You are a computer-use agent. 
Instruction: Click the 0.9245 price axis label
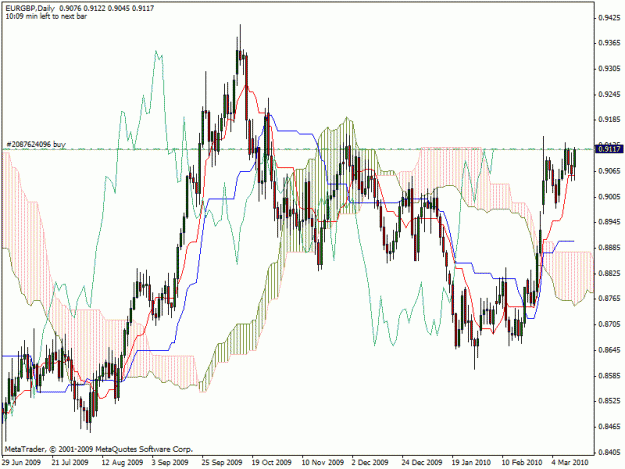click(x=610, y=94)
